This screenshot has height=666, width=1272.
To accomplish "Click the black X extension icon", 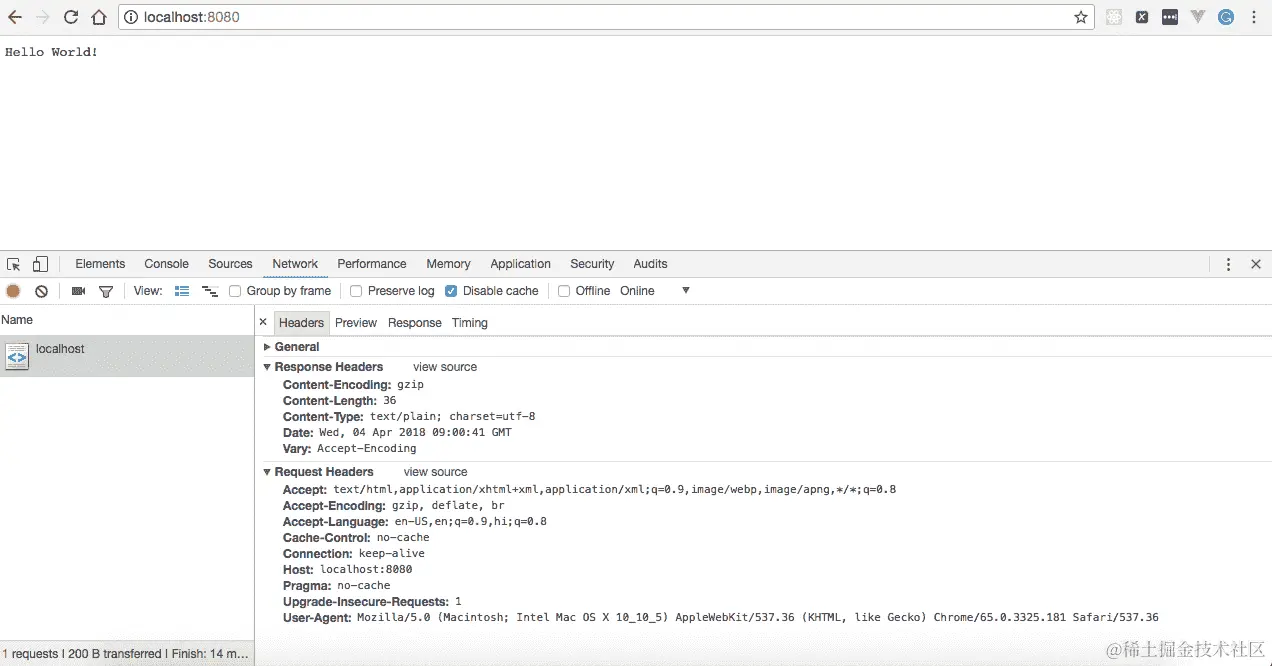I will coord(1142,17).
